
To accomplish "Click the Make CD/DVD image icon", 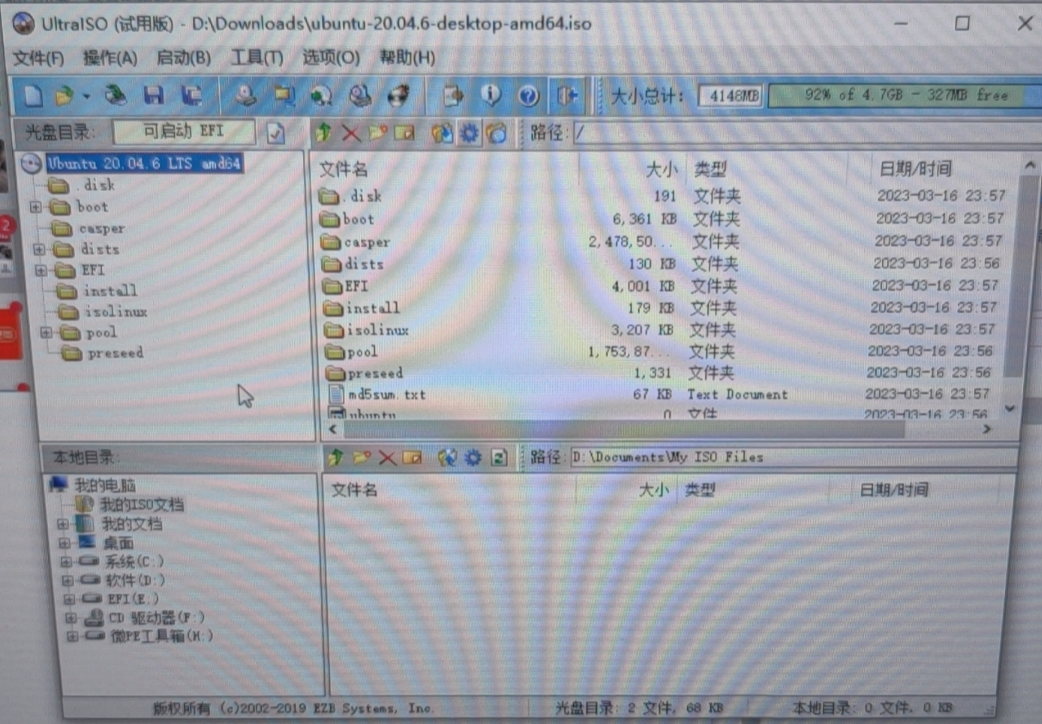I will (x=245, y=96).
